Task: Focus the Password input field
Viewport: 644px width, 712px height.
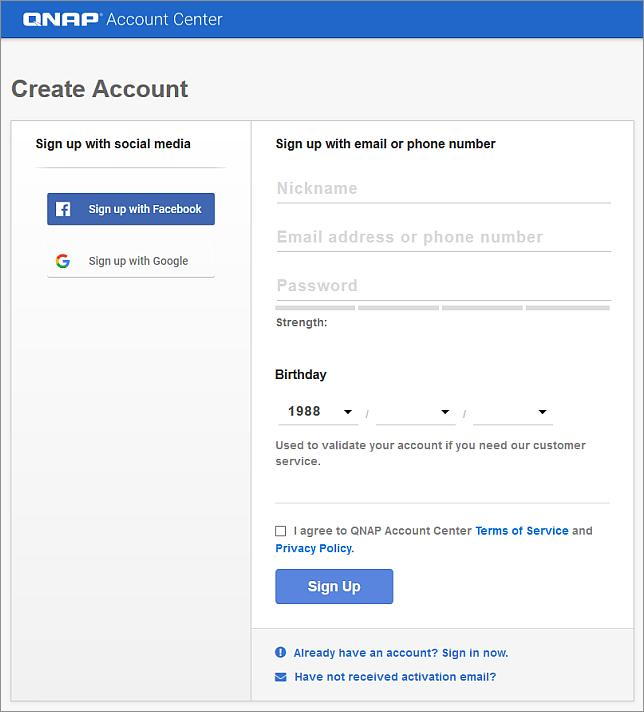Action: (x=444, y=286)
